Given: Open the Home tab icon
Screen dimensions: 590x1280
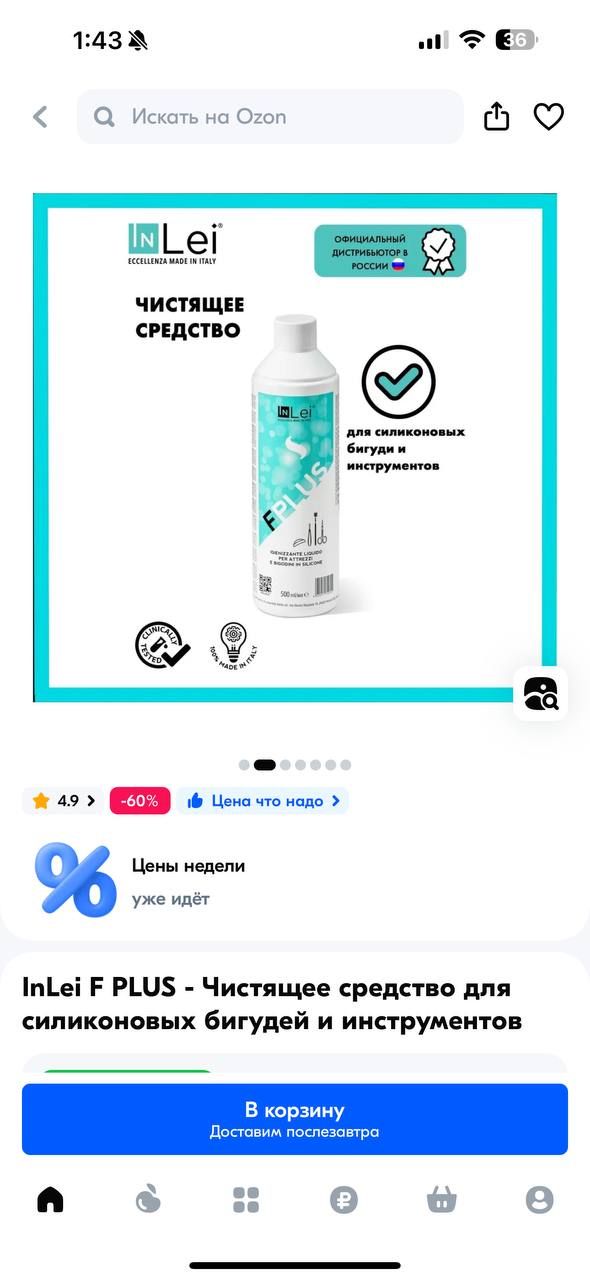Looking at the screenshot, I should 50,1199.
